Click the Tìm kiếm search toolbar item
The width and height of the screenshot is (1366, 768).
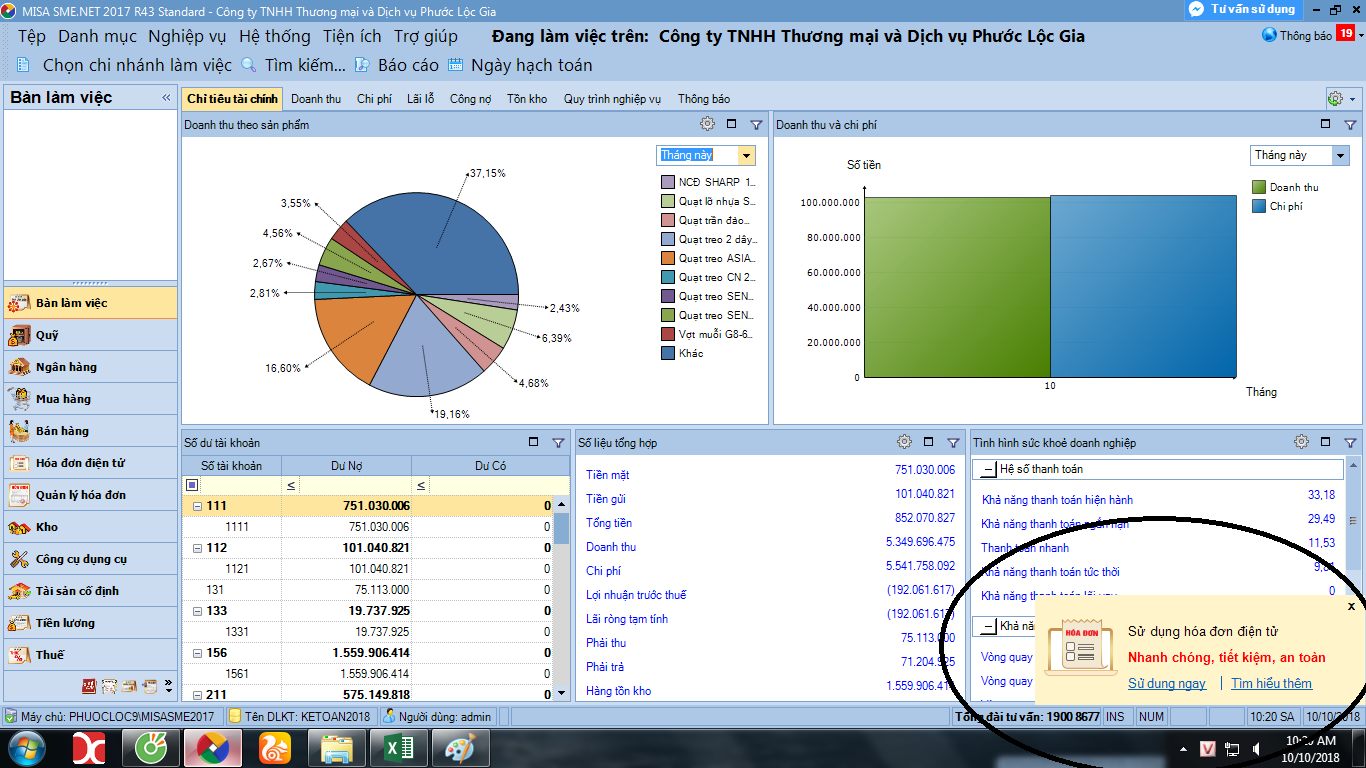[294, 65]
